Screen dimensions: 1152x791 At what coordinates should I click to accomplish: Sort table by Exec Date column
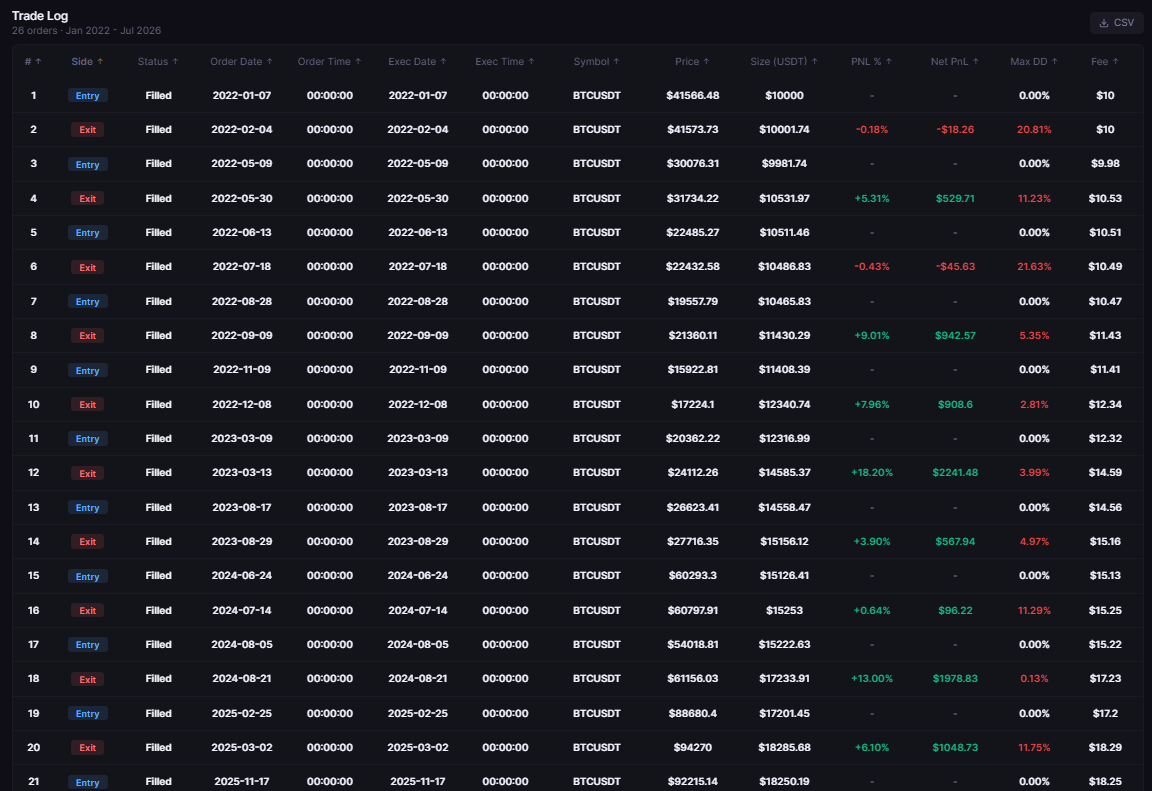click(x=417, y=62)
